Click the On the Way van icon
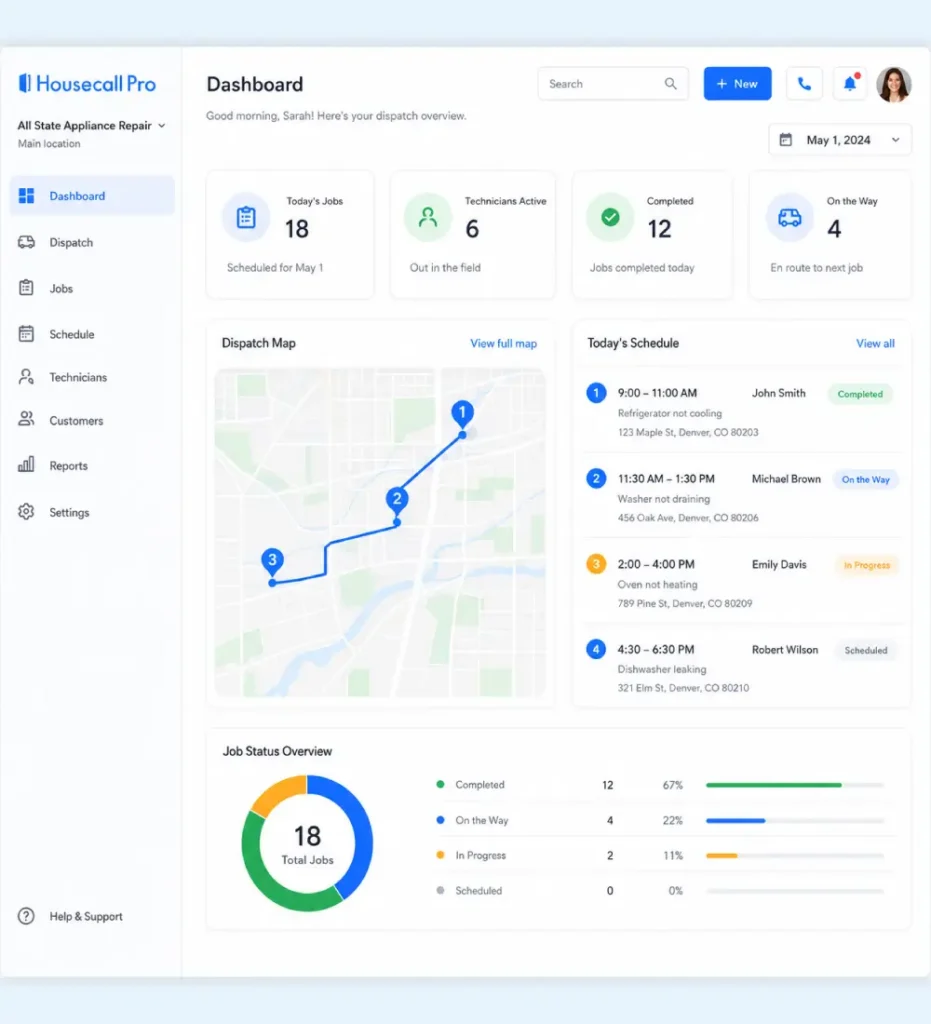The width and height of the screenshot is (931, 1024). coord(790,217)
